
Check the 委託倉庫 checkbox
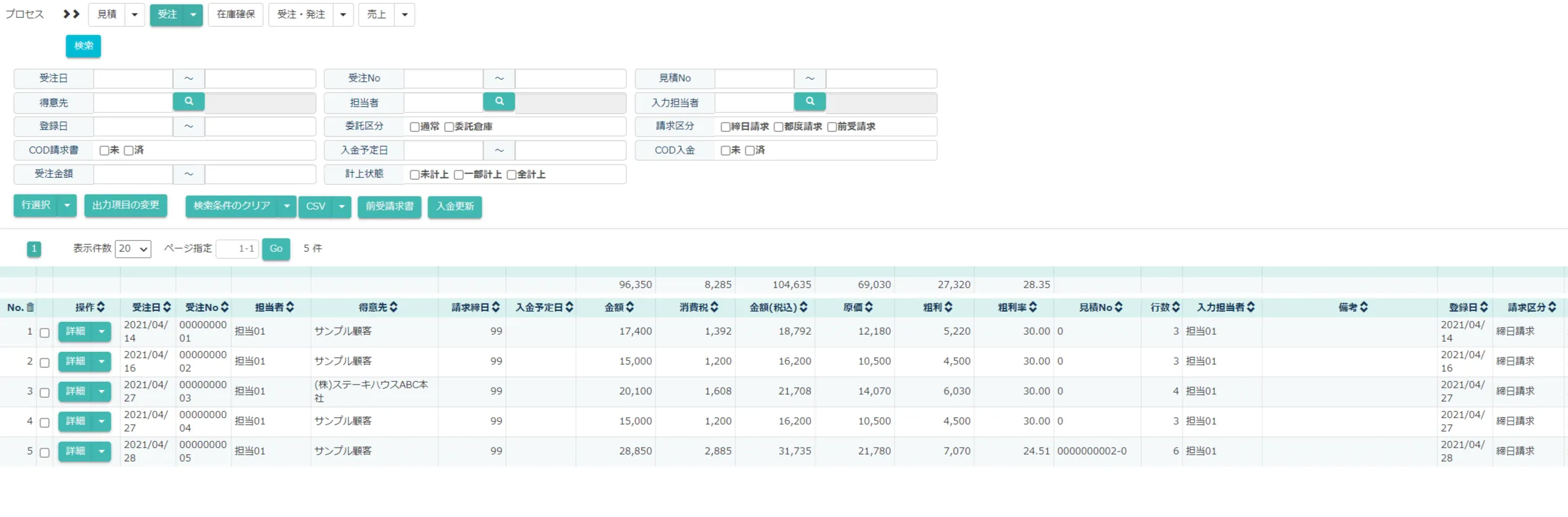tap(449, 127)
